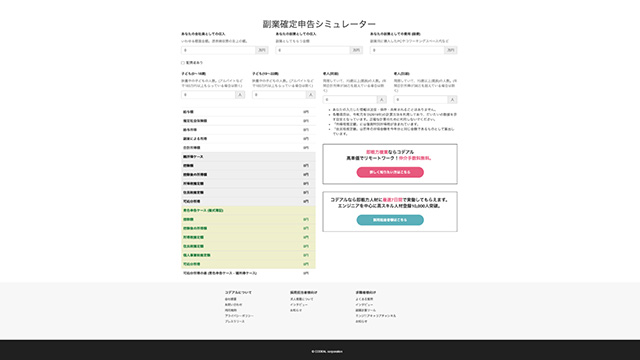Select the elderly living separately count input
This screenshot has height=360, width=640.
coord(421,100)
